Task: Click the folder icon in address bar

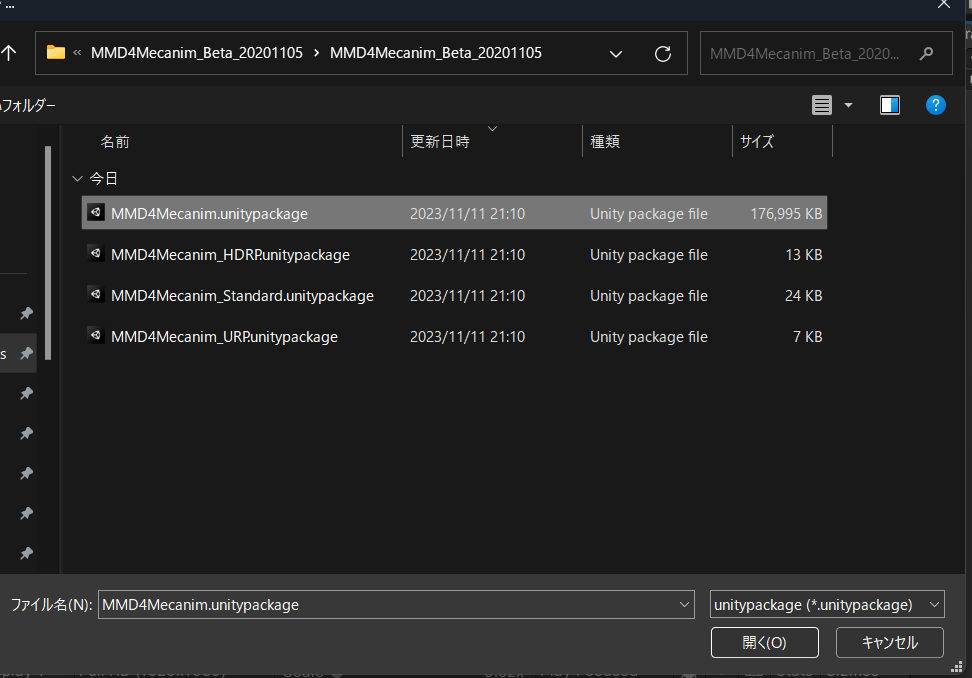Action: point(56,53)
